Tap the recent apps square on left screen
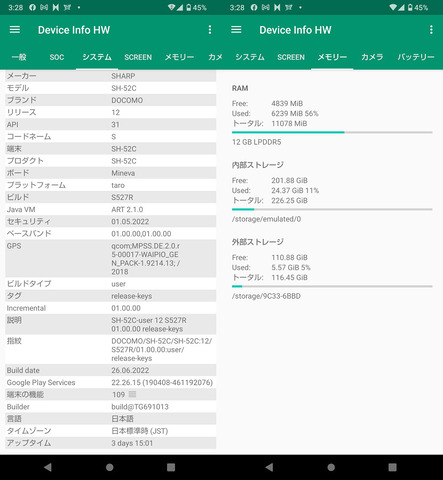 click(x=171, y=467)
